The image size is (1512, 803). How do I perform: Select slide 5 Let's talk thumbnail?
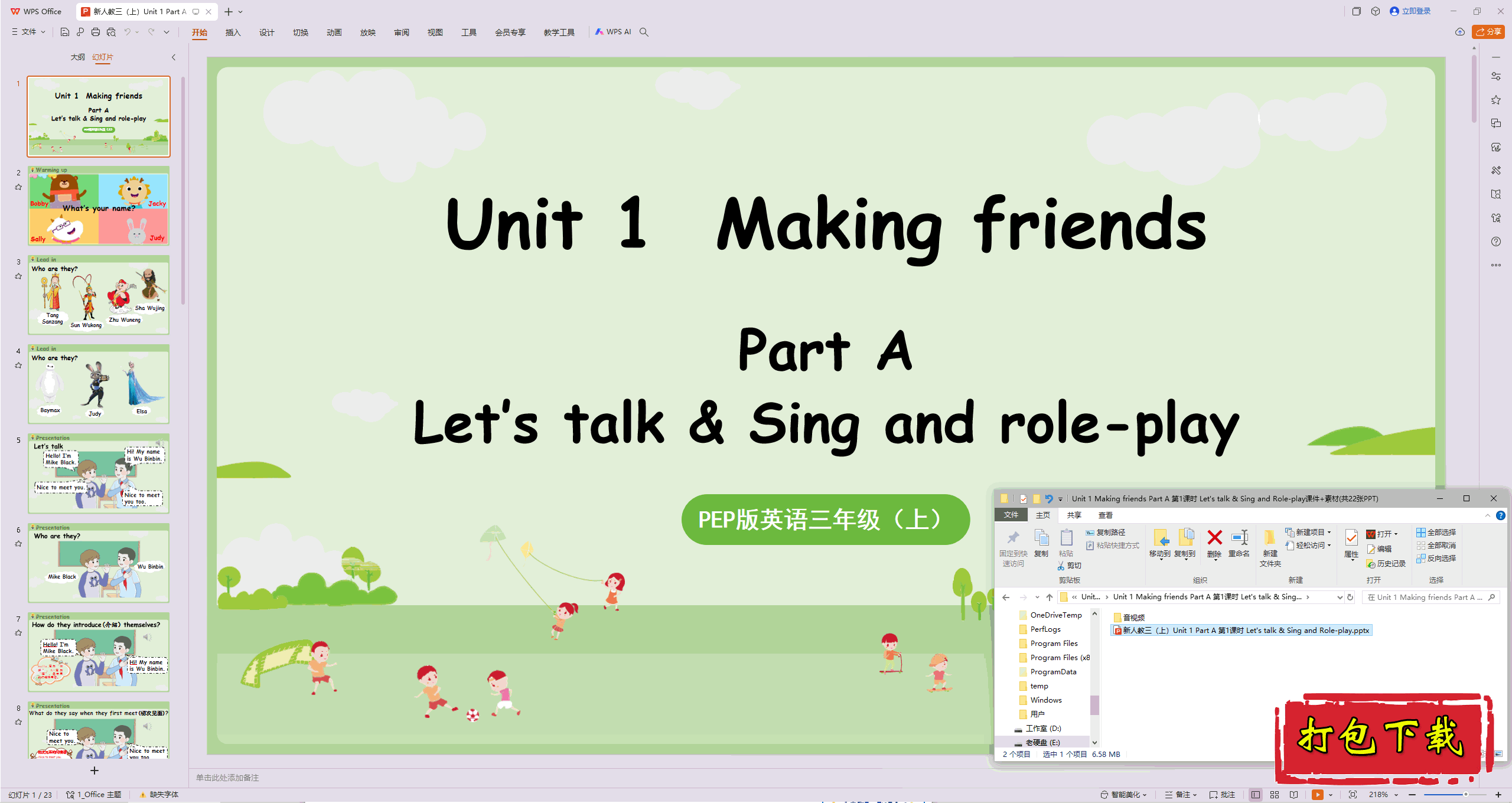coord(99,473)
